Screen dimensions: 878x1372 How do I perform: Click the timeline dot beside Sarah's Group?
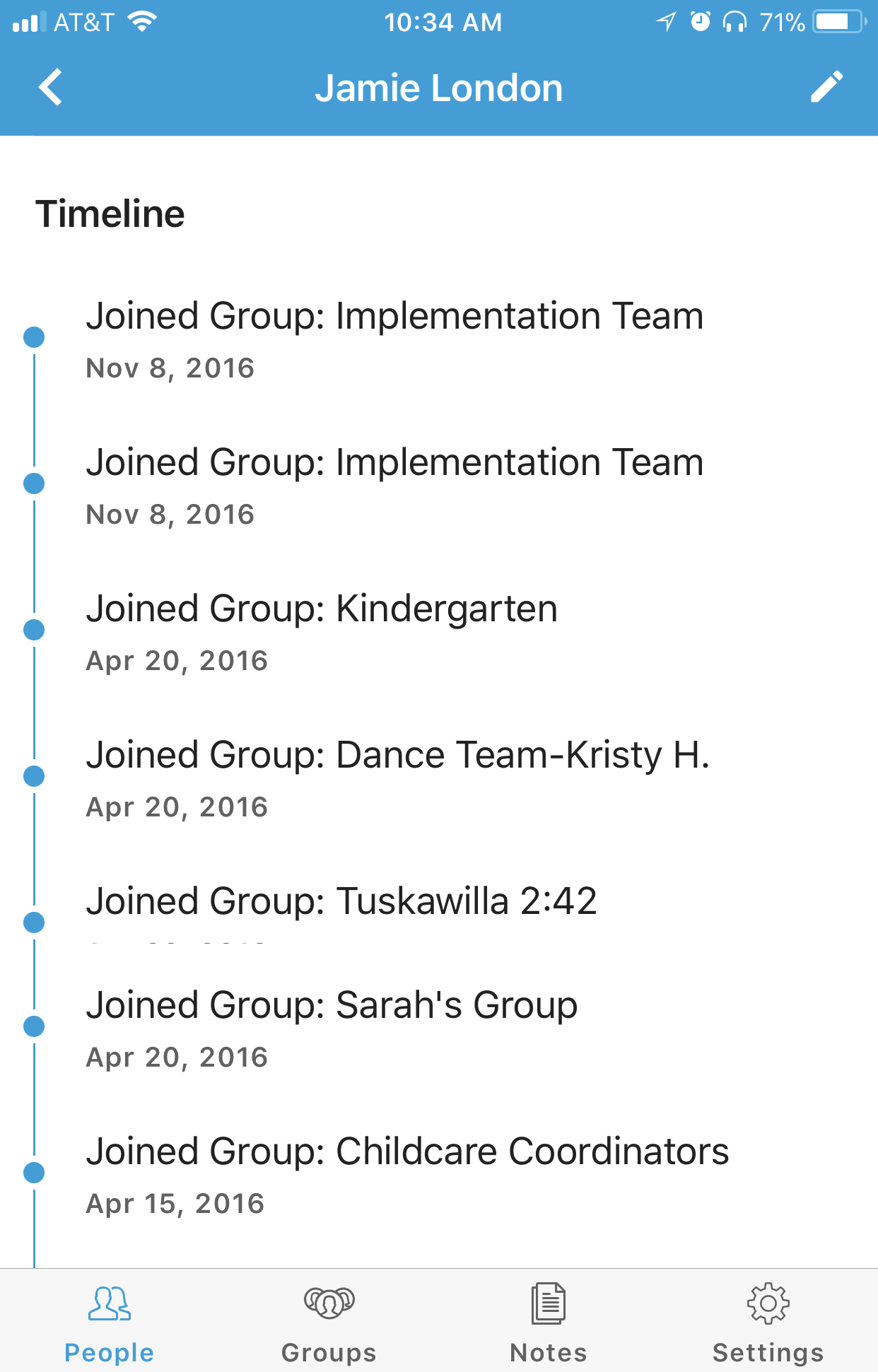click(34, 1026)
